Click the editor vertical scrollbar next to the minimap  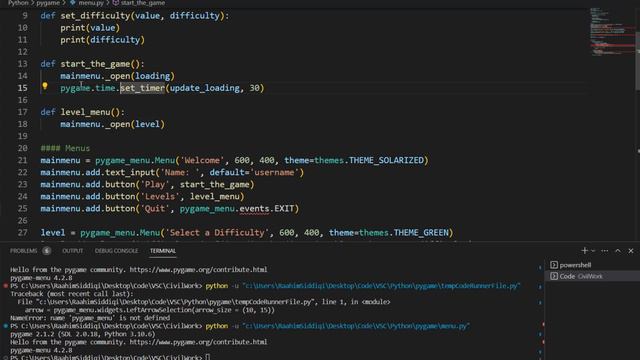click(x=638, y=61)
